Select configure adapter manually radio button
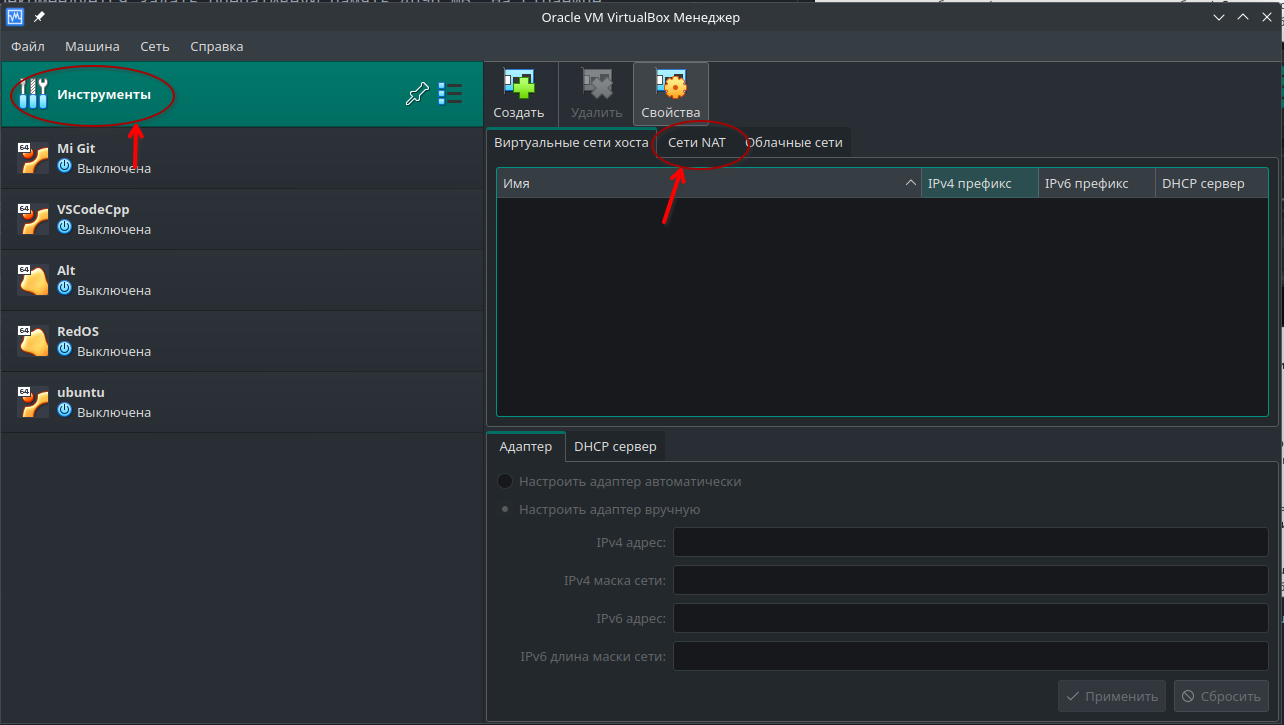The height and width of the screenshot is (725, 1284). click(506, 509)
